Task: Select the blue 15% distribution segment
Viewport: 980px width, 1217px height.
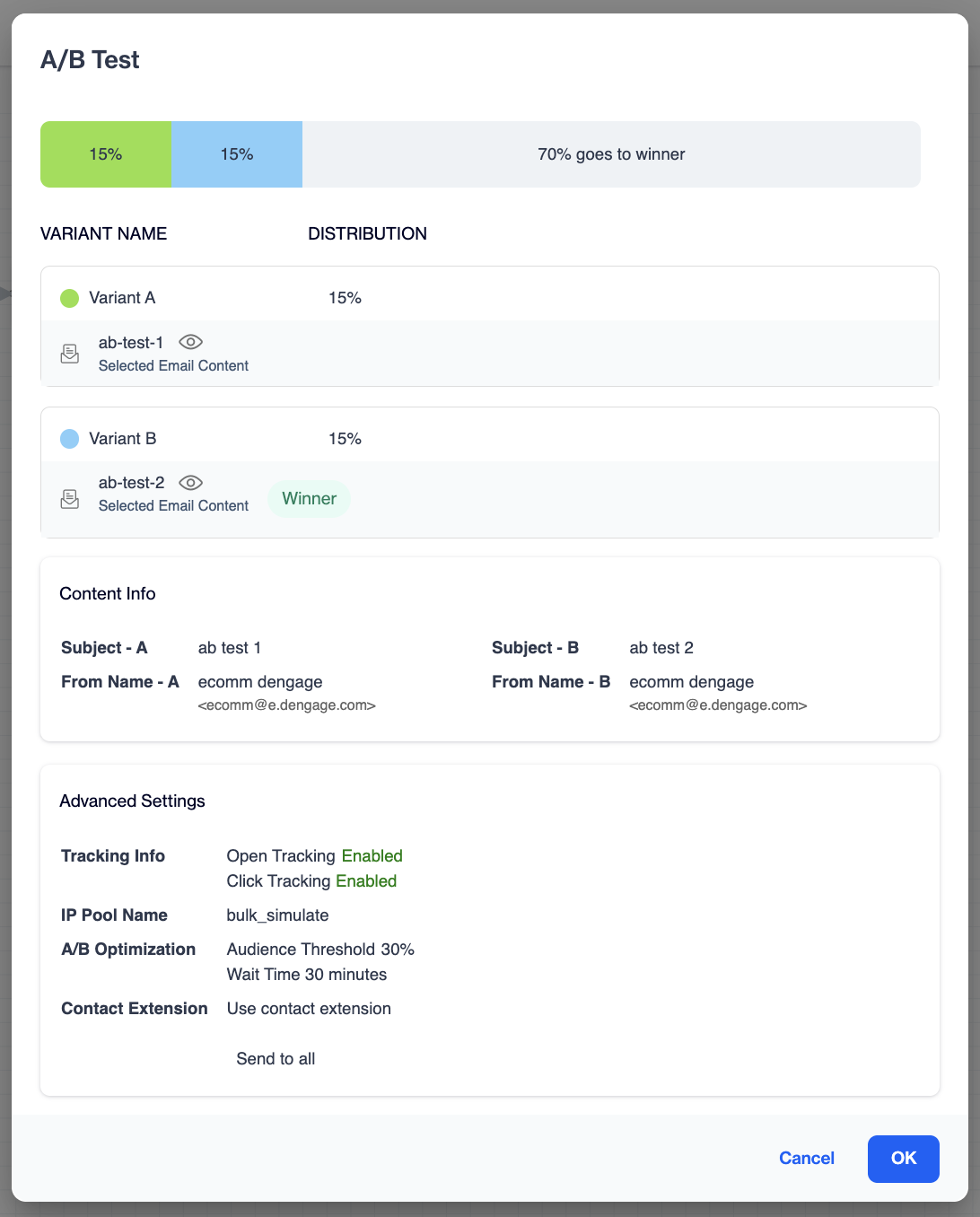Action: tap(237, 154)
